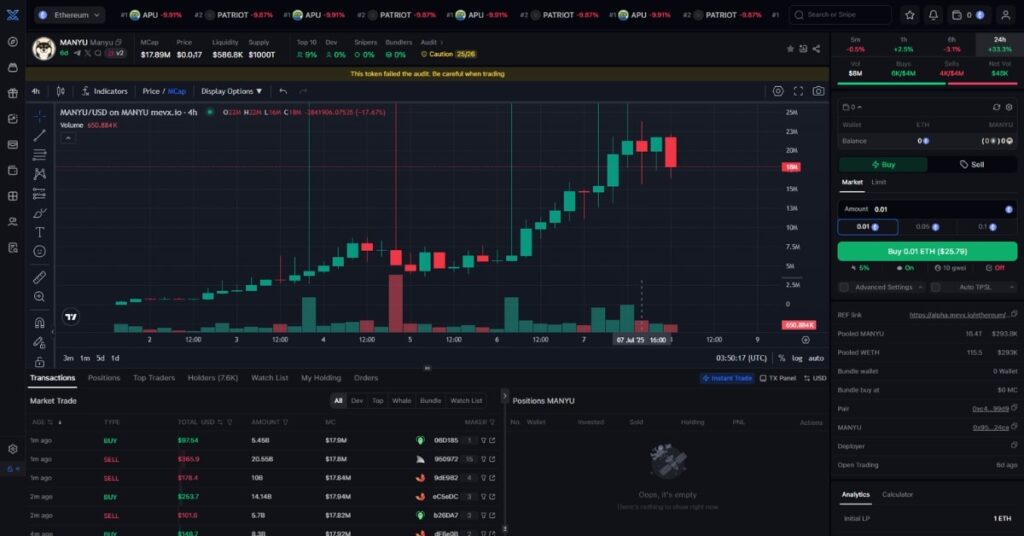Screen dimensions: 1024x536
Task: Open the Holders (7.6K) tab
Action: pyautogui.click(x=213, y=378)
